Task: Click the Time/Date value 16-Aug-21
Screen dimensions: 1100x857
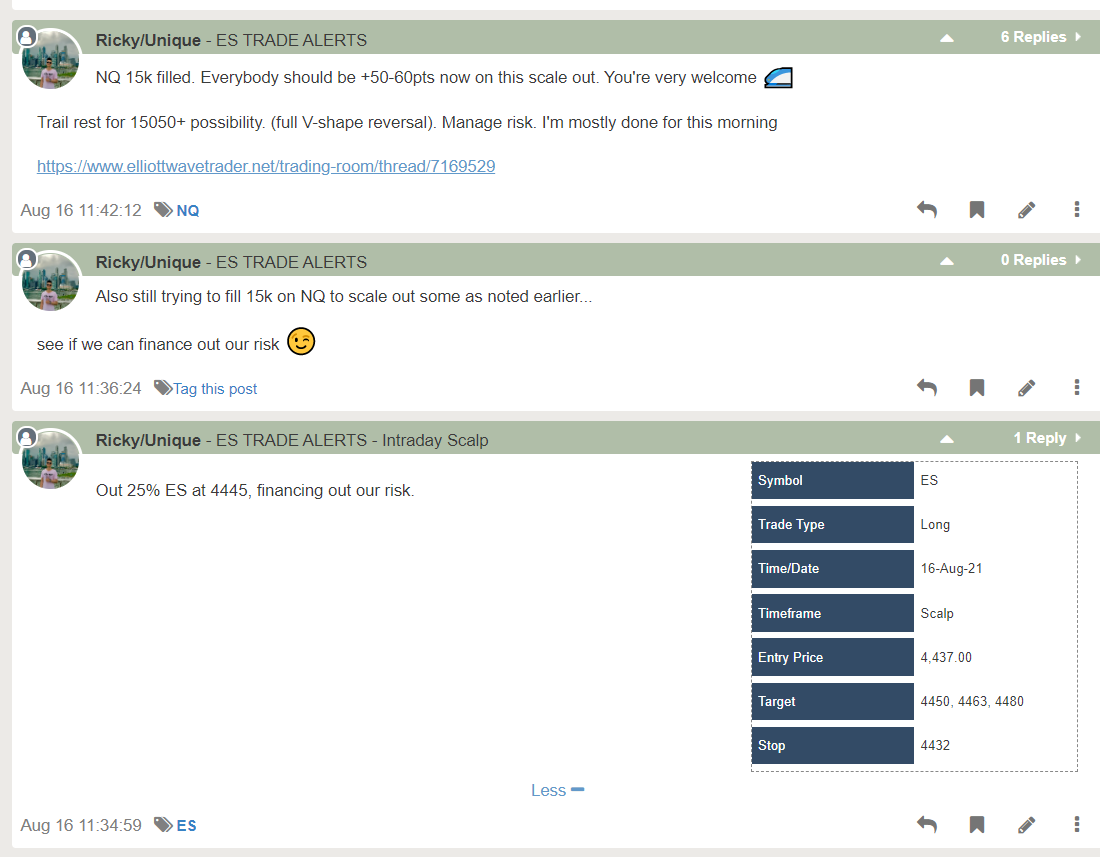Action: pos(951,569)
